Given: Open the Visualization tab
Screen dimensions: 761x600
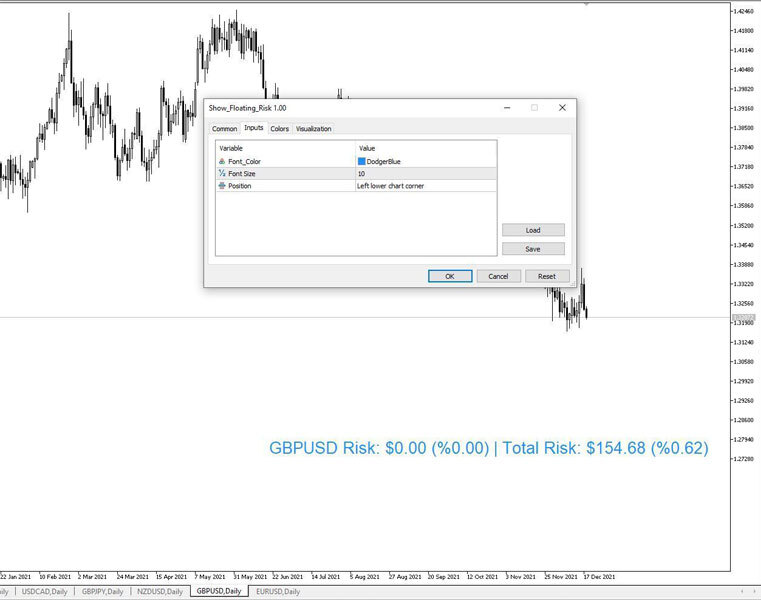Looking at the screenshot, I should (313, 129).
